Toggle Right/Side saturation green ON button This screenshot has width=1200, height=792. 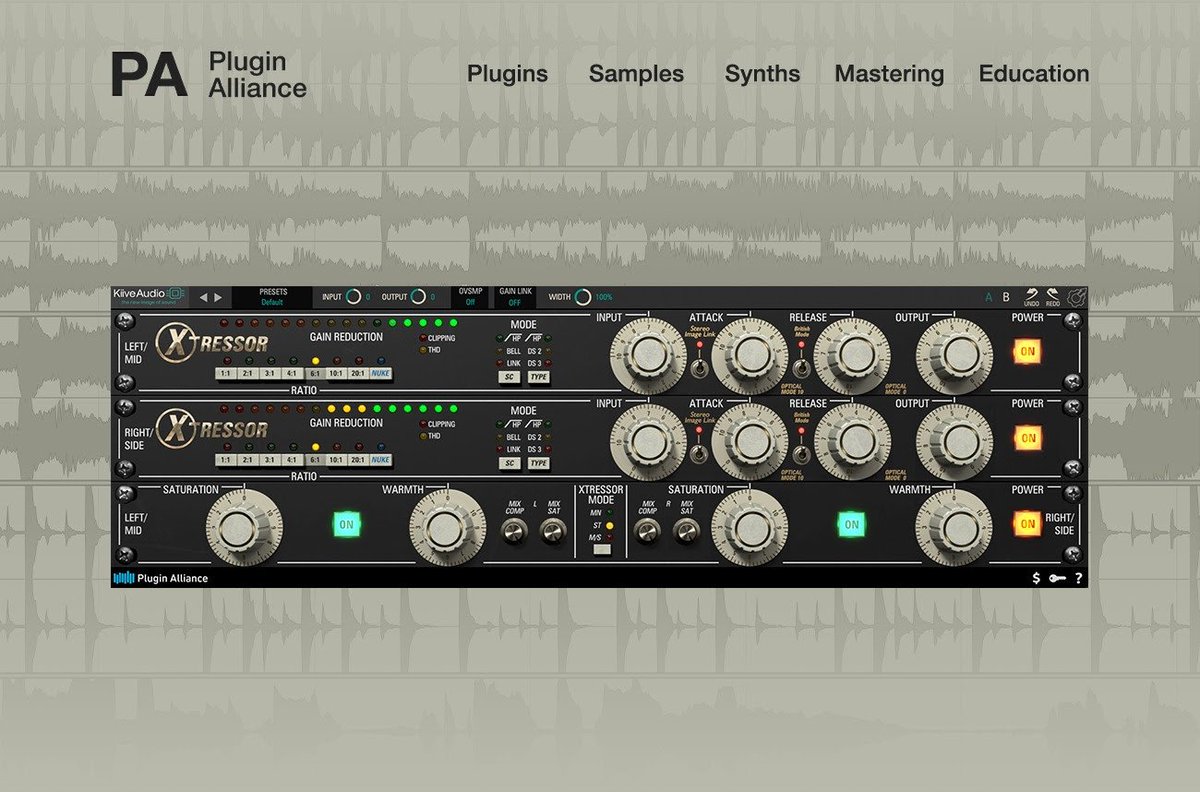851,524
